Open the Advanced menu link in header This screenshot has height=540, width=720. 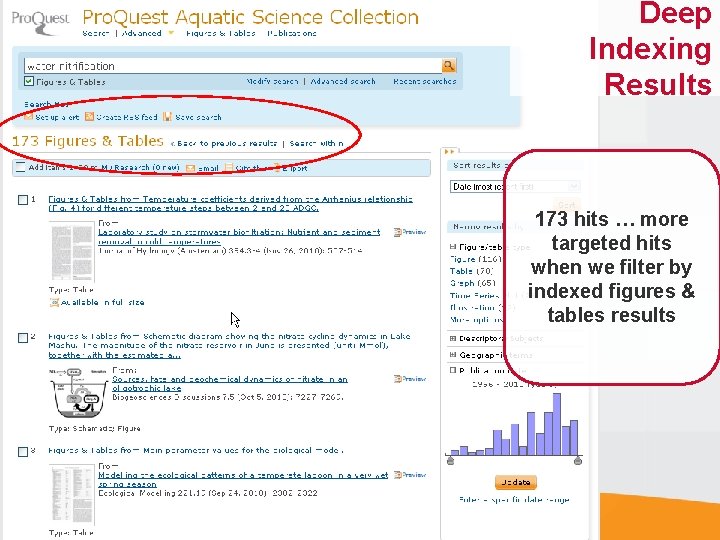coord(142,33)
